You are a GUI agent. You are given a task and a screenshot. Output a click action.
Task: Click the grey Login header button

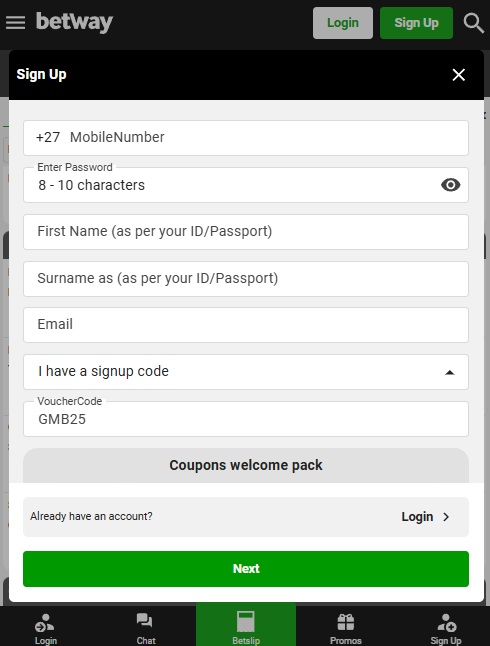343,23
